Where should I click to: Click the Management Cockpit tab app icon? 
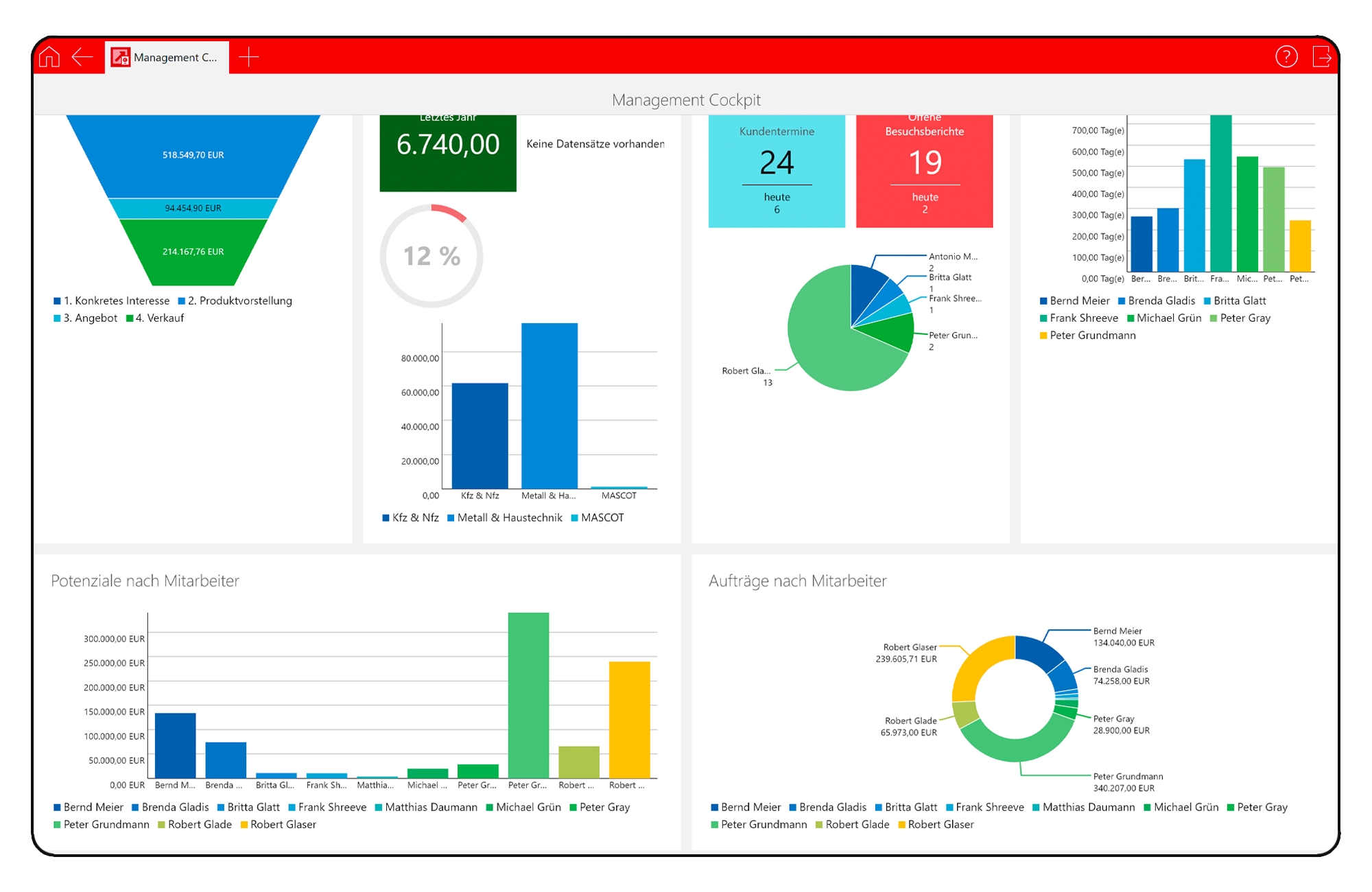(x=121, y=57)
